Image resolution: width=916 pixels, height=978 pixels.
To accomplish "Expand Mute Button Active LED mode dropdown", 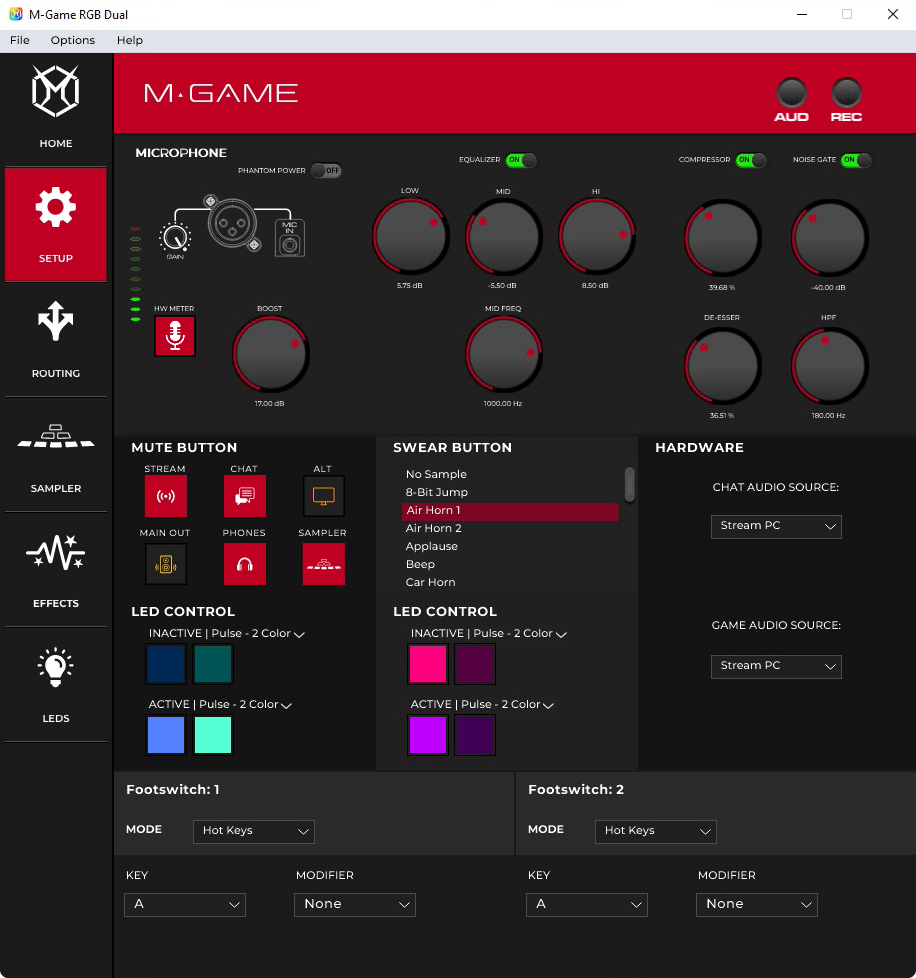I will pyautogui.click(x=220, y=705).
